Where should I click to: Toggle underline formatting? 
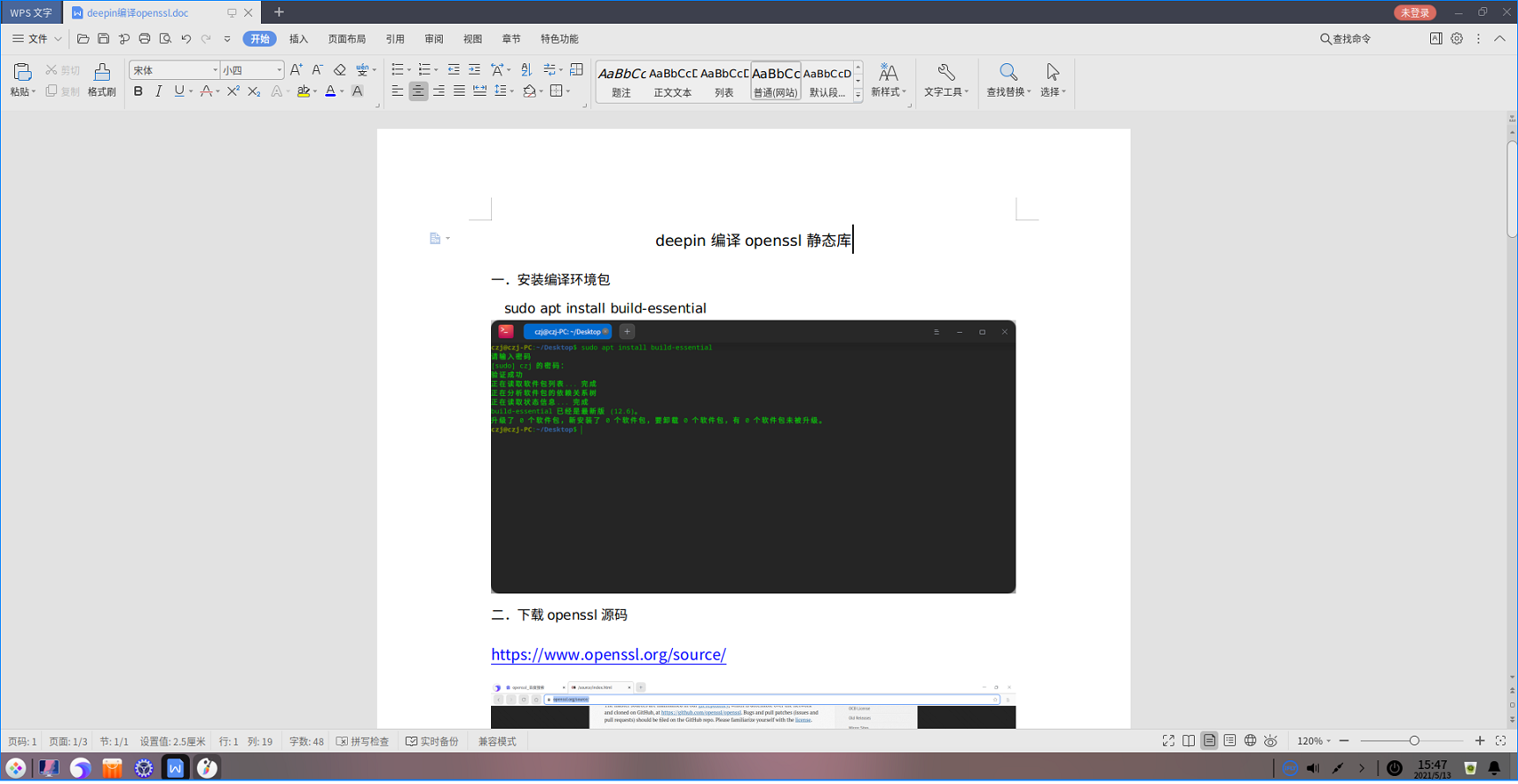(179, 91)
